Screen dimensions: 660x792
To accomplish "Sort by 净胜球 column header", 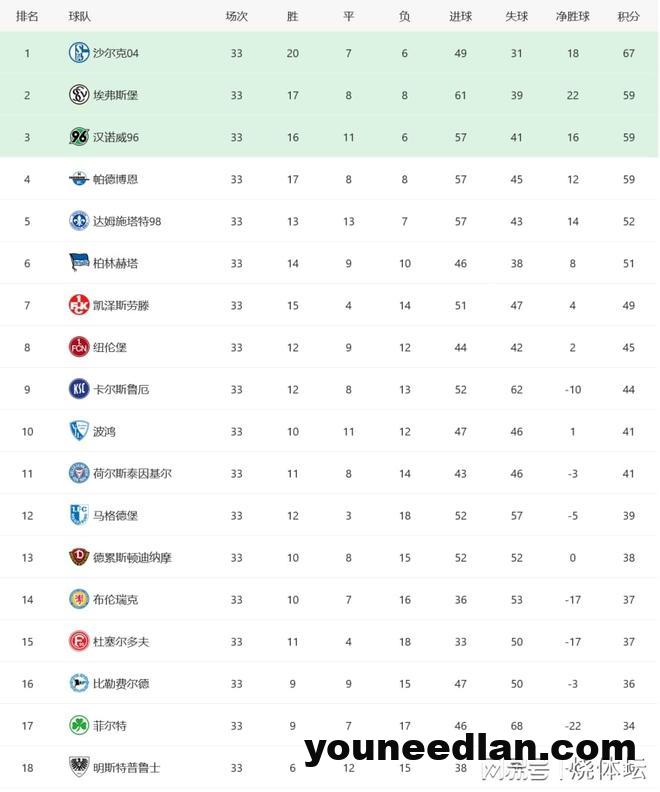I will click(x=572, y=16).
